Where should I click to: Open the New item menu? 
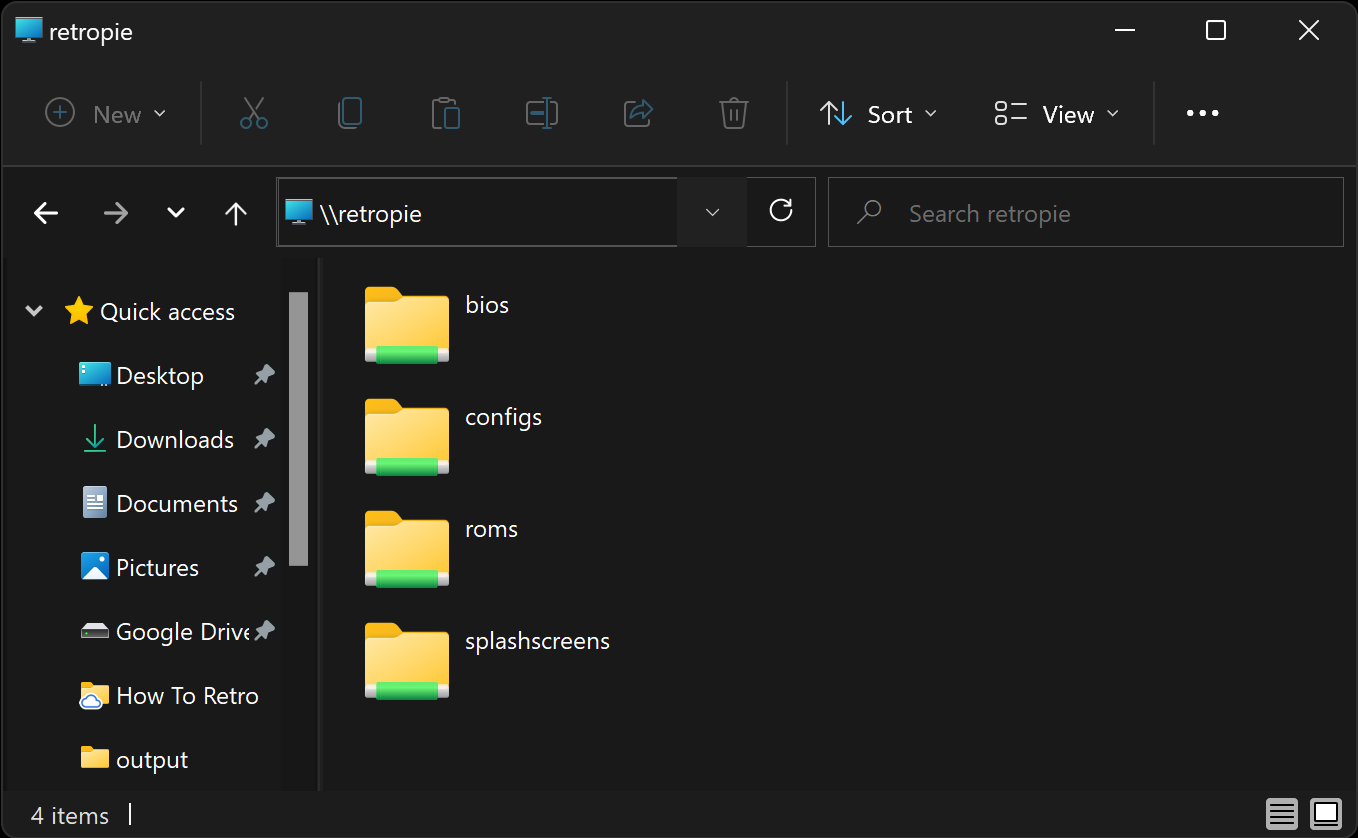pos(106,114)
